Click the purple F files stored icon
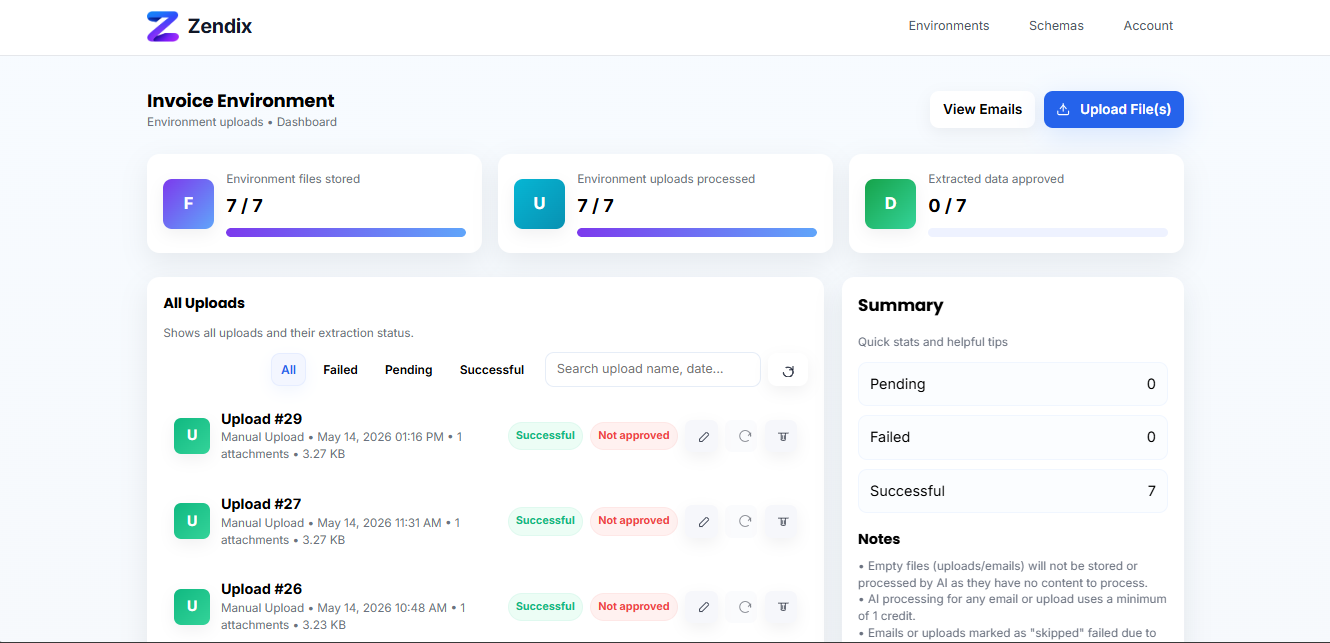 (188, 204)
